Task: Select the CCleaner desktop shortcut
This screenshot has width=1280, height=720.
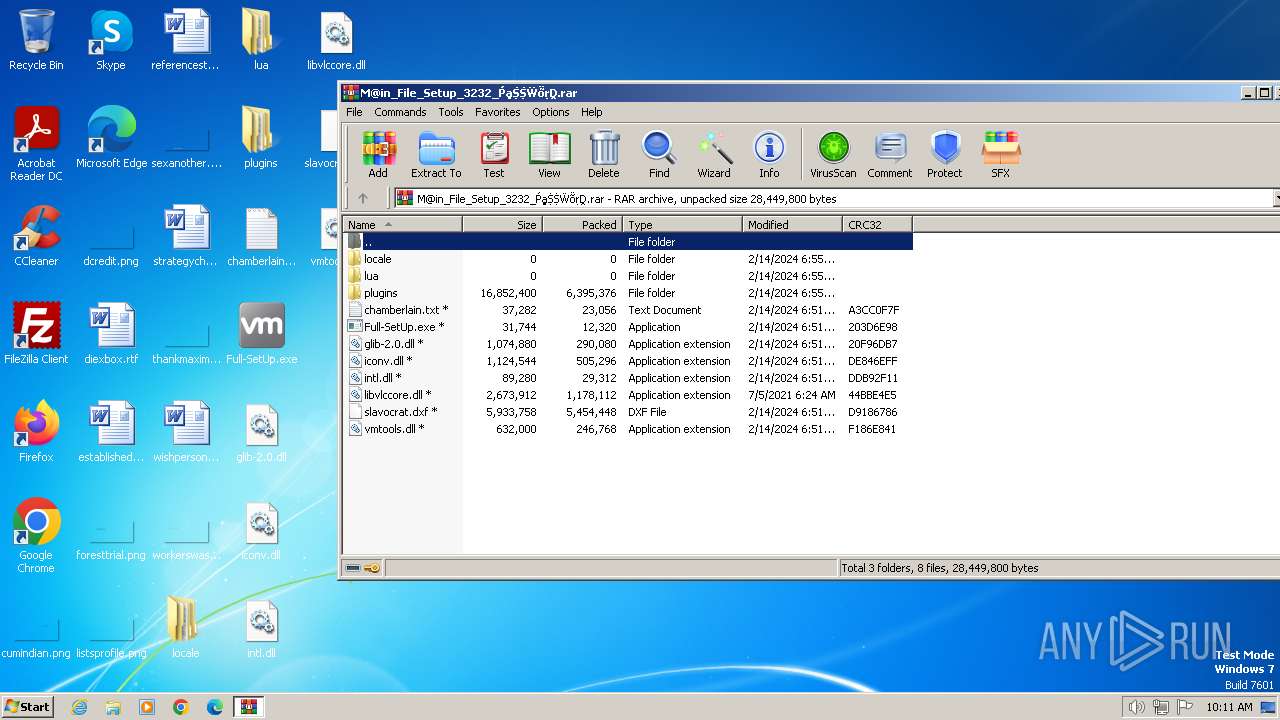Action: [x=36, y=236]
